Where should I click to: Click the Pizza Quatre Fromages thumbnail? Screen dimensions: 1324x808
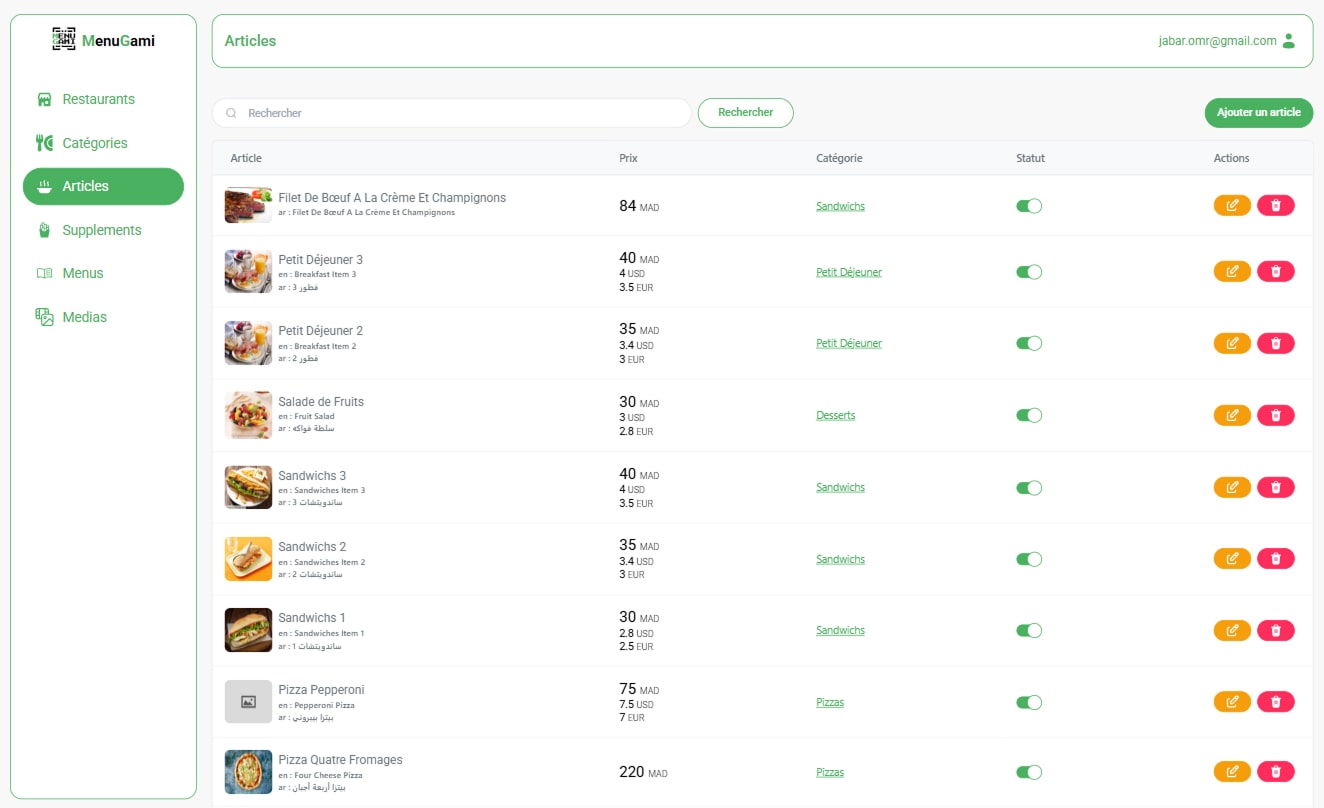coord(248,771)
